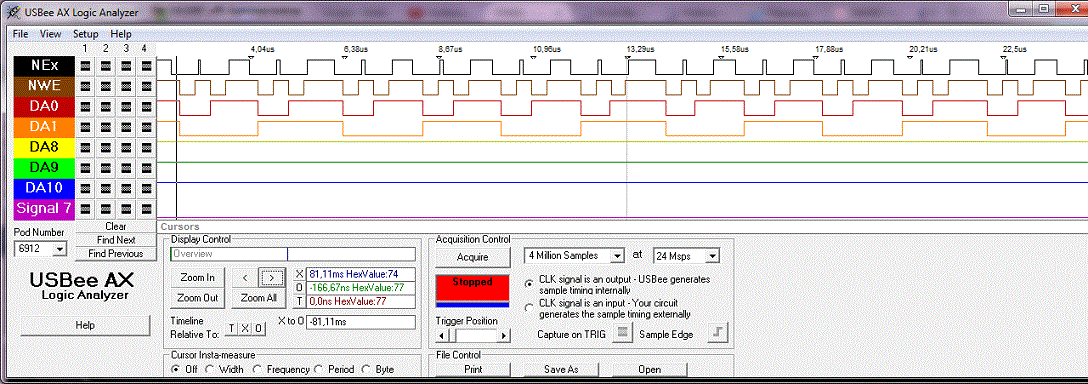Click the Zoom Out button

coord(197,299)
